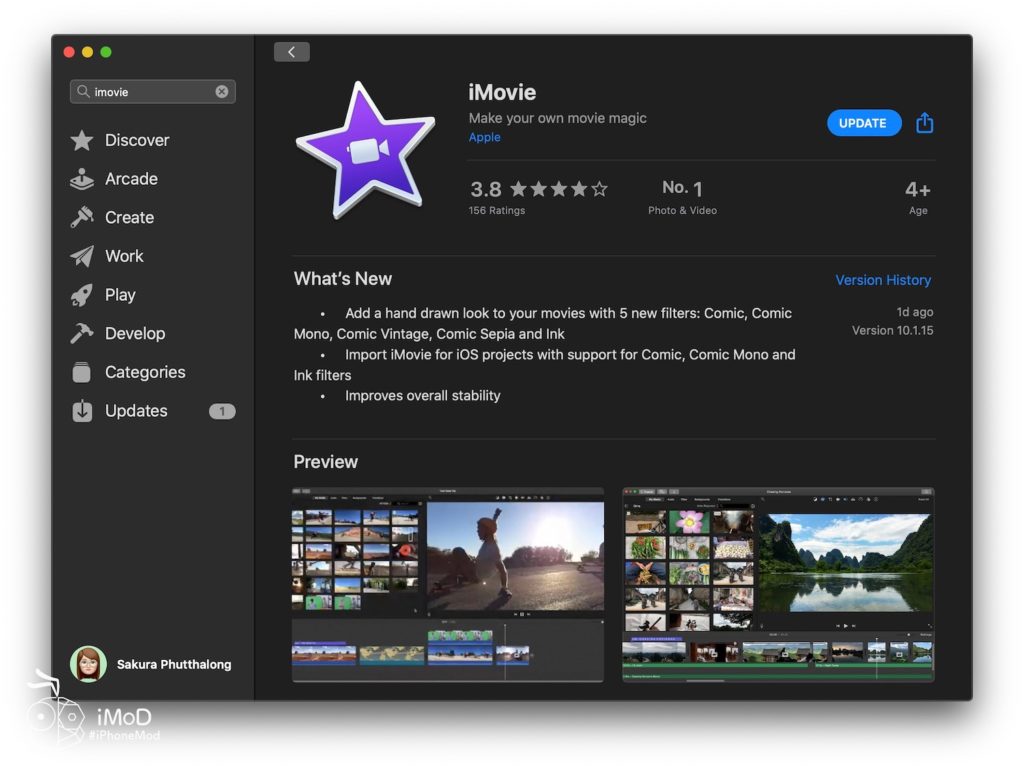Click the 3.8 star rating

pyautogui.click(x=538, y=189)
